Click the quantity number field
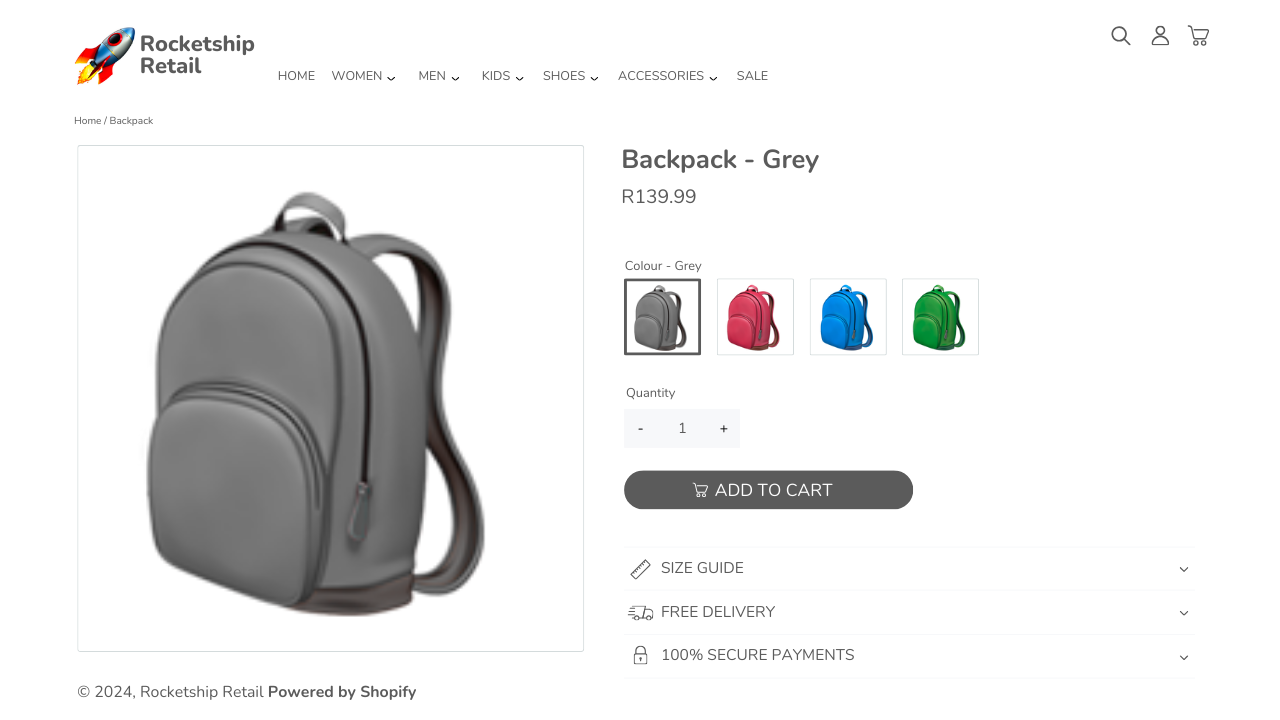Image resolution: width=1280 pixels, height=720 pixels. 682,429
